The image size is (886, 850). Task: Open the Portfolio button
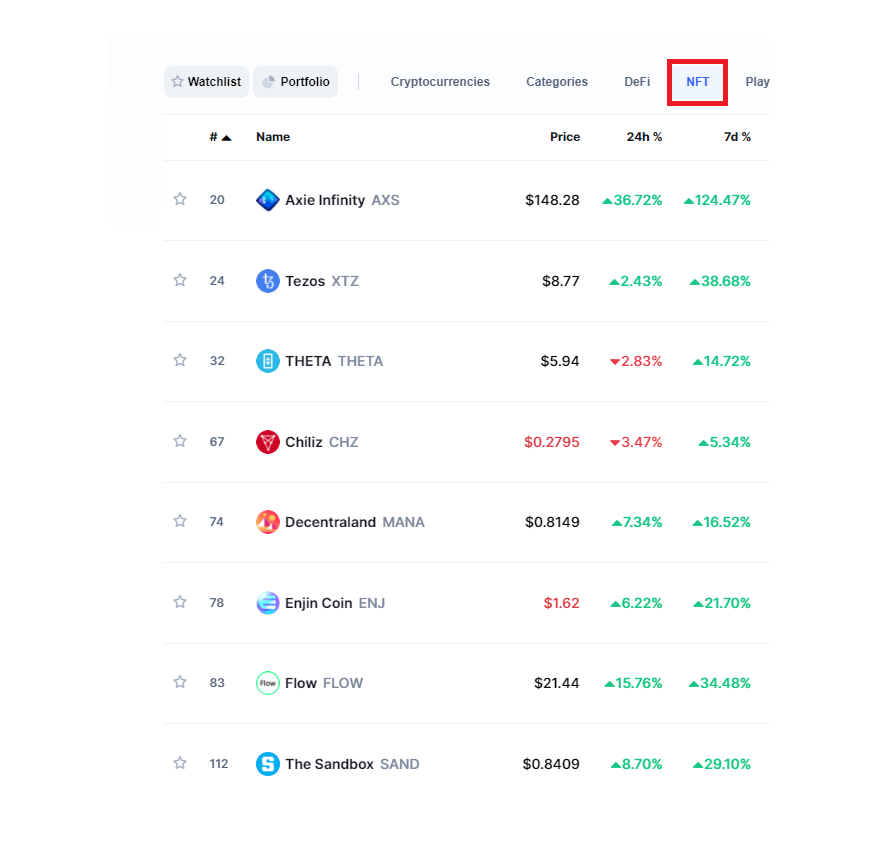(x=296, y=82)
